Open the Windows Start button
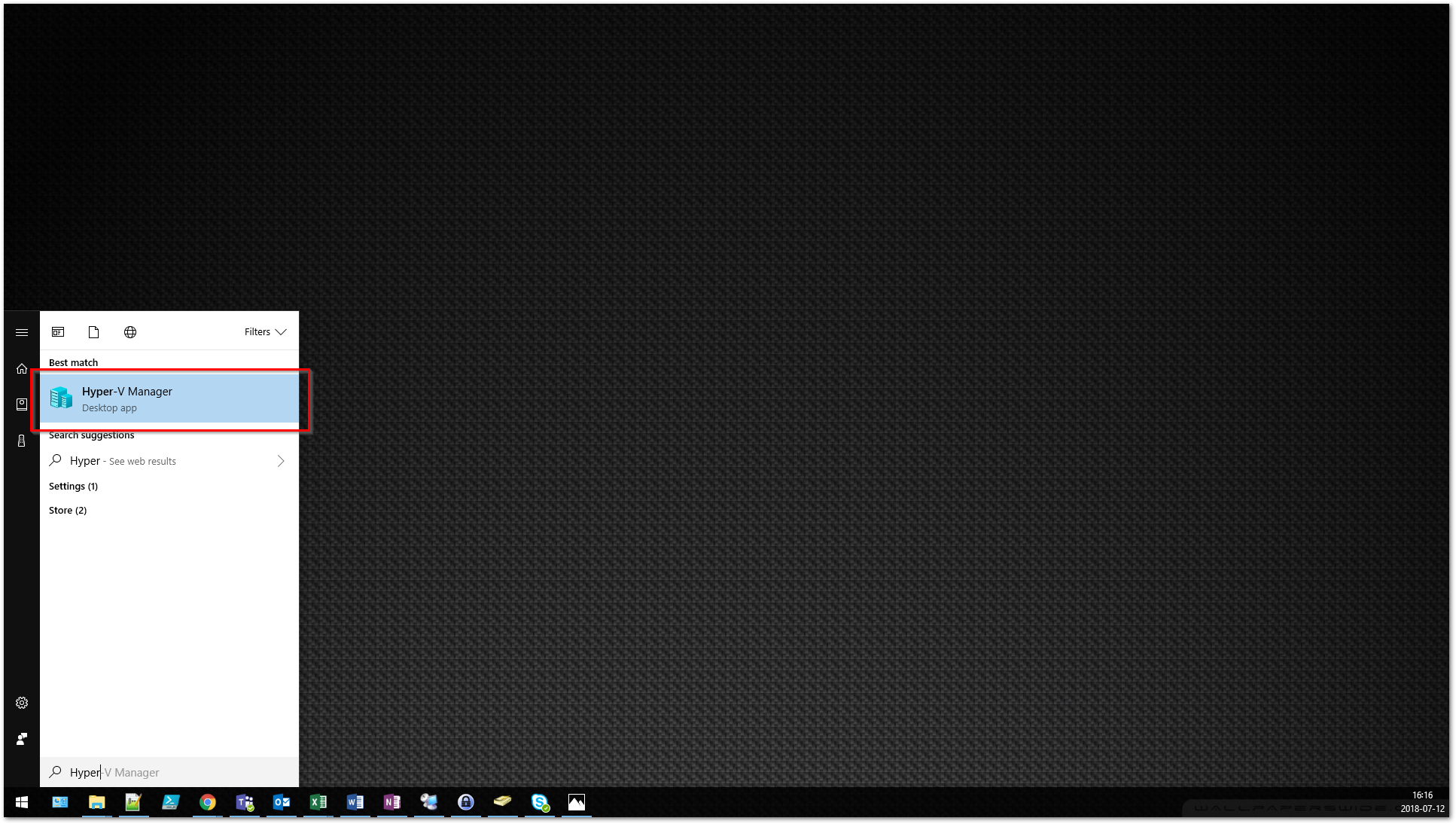This screenshot has width=1456, height=824. tap(22, 802)
